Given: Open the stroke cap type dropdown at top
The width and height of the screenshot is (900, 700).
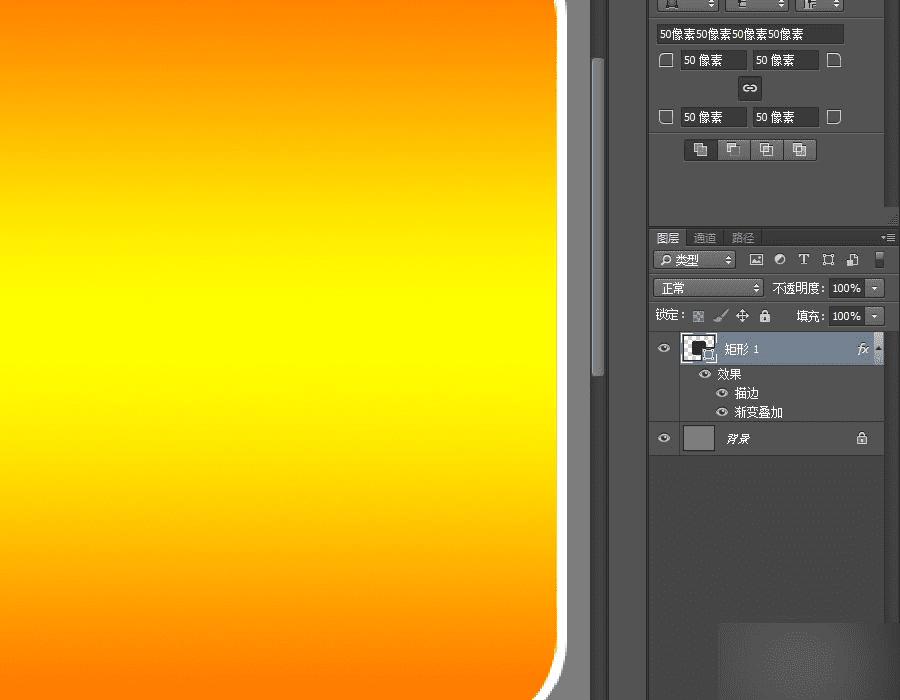Looking at the screenshot, I should pos(757,5).
